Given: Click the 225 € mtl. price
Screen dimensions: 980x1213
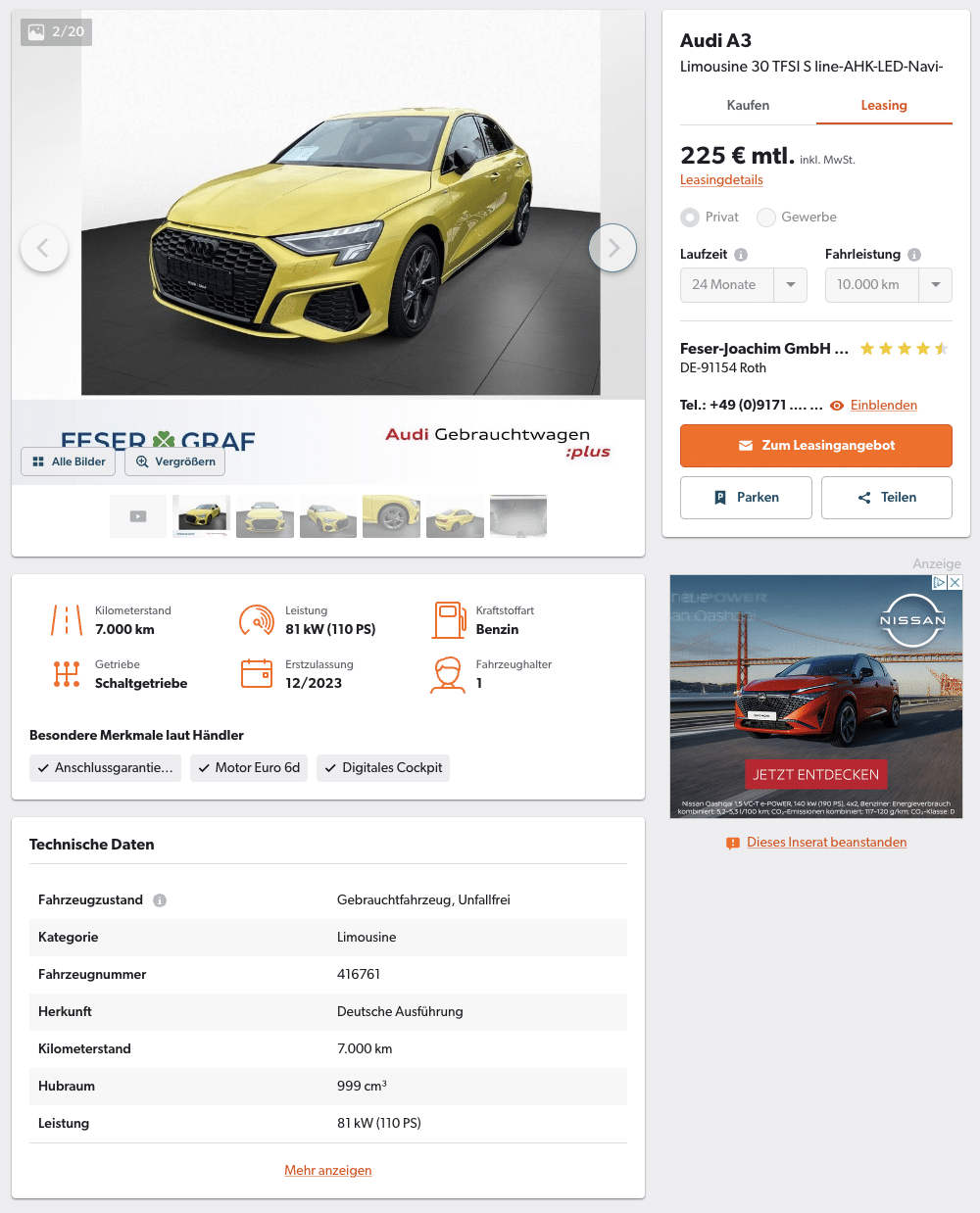Looking at the screenshot, I should pyautogui.click(x=737, y=156).
